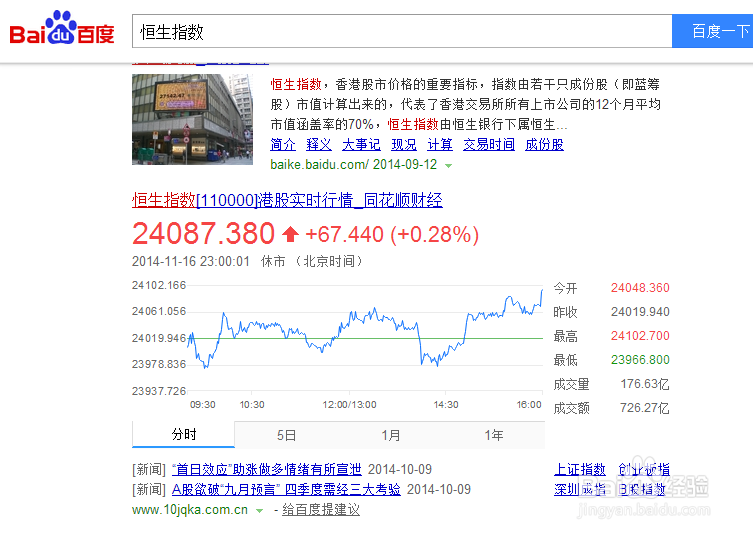Click the +67.440 (+0.28%) change text
Screen dimensions: 753x536
pyautogui.click(x=392, y=235)
